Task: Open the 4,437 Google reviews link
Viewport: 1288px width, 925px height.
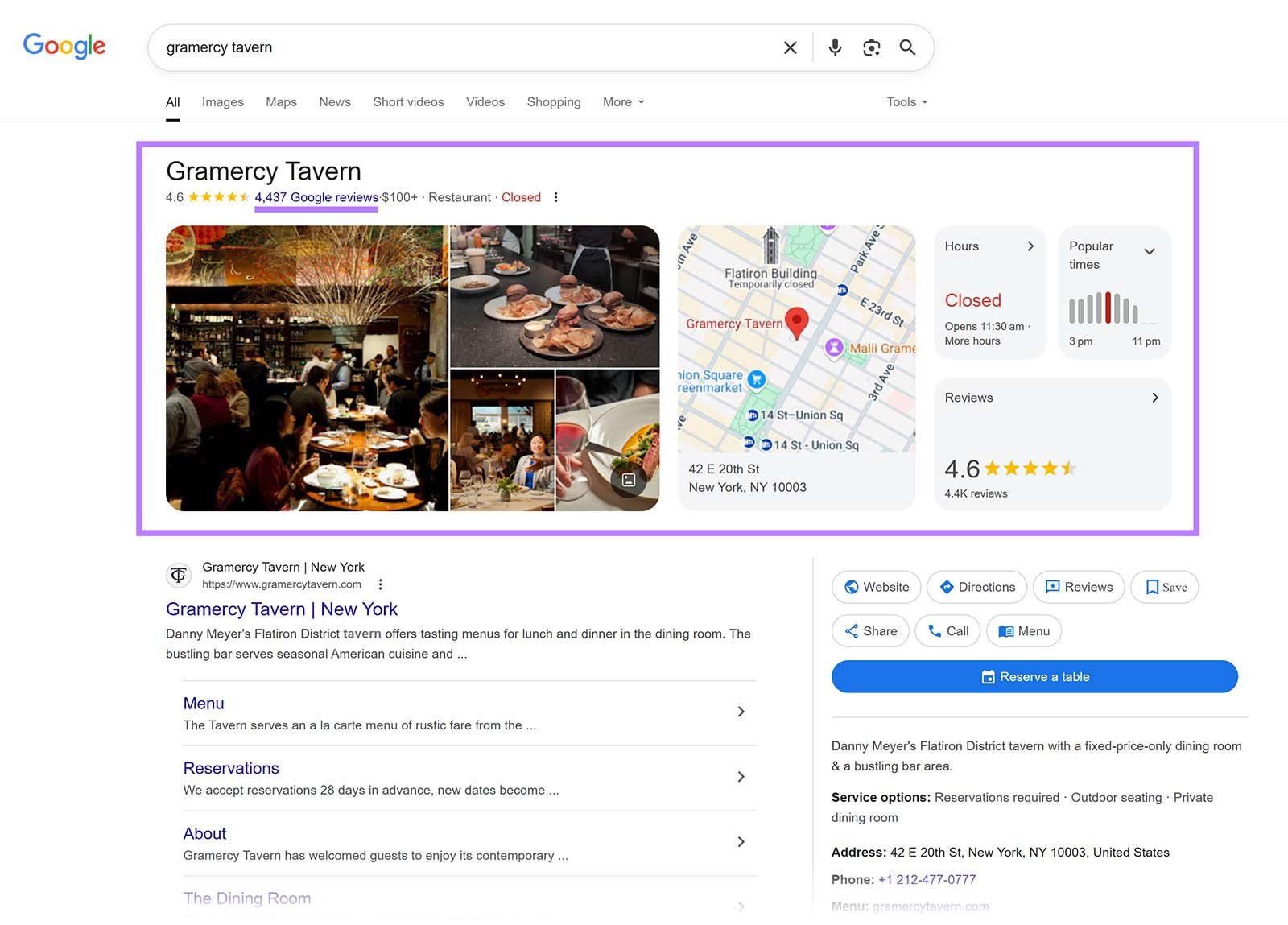Action: (316, 197)
